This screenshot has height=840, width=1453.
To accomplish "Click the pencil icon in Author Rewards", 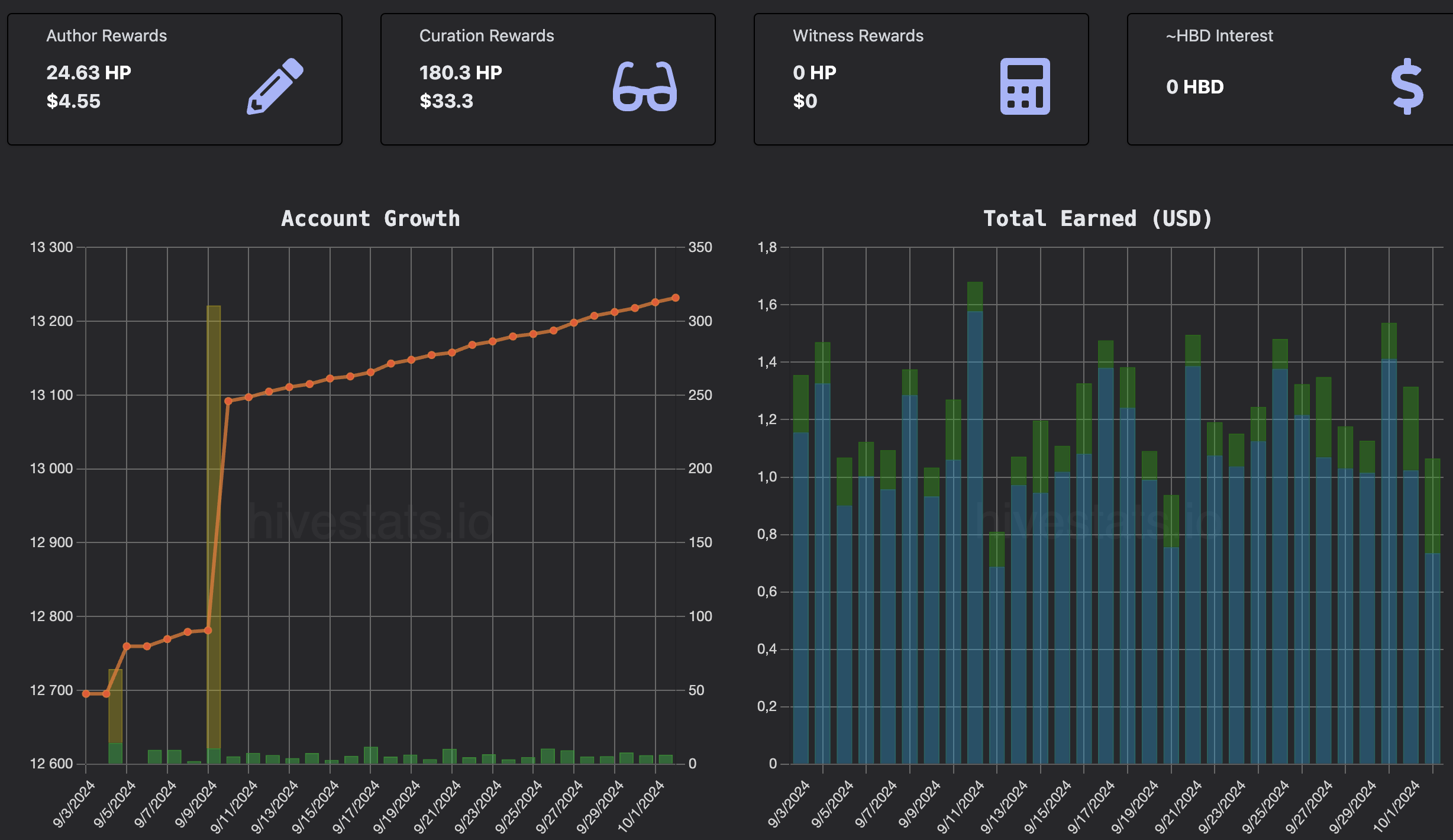I will point(275,86).
